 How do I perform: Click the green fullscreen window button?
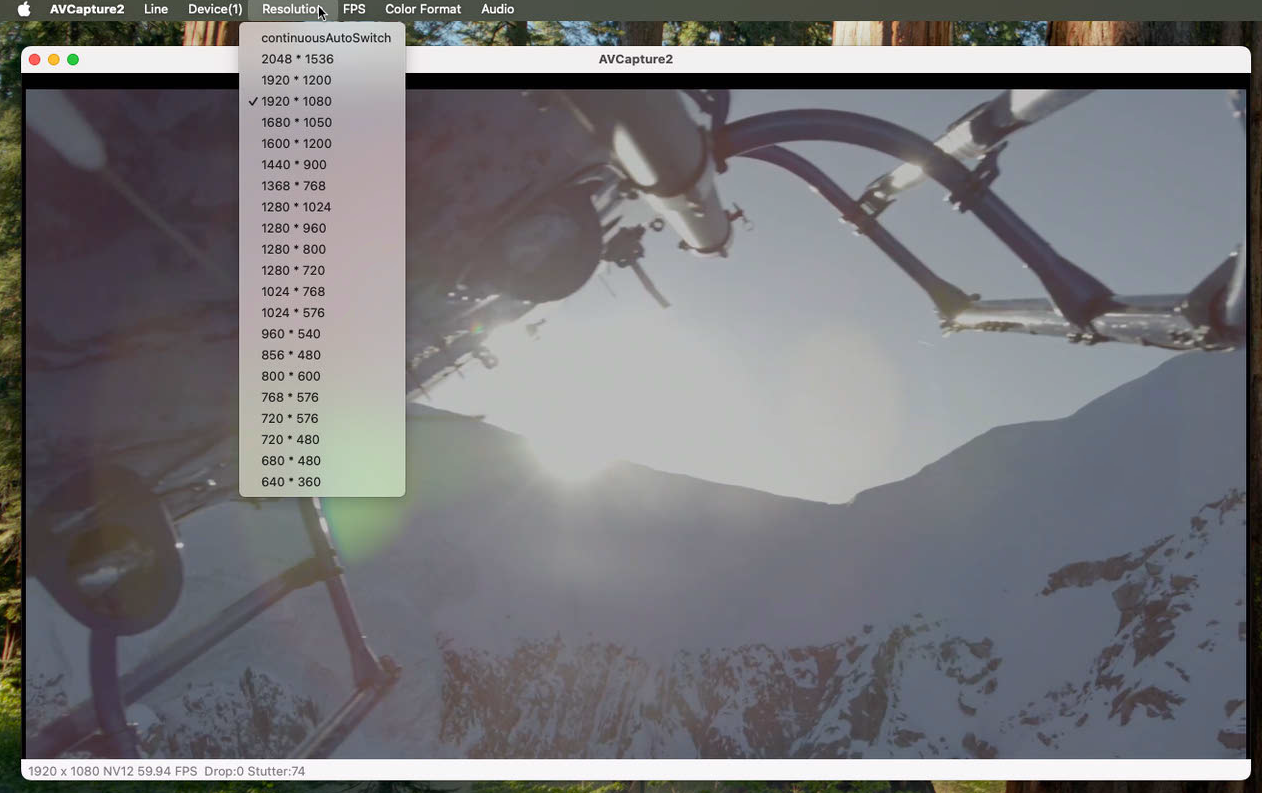[73, 60]
